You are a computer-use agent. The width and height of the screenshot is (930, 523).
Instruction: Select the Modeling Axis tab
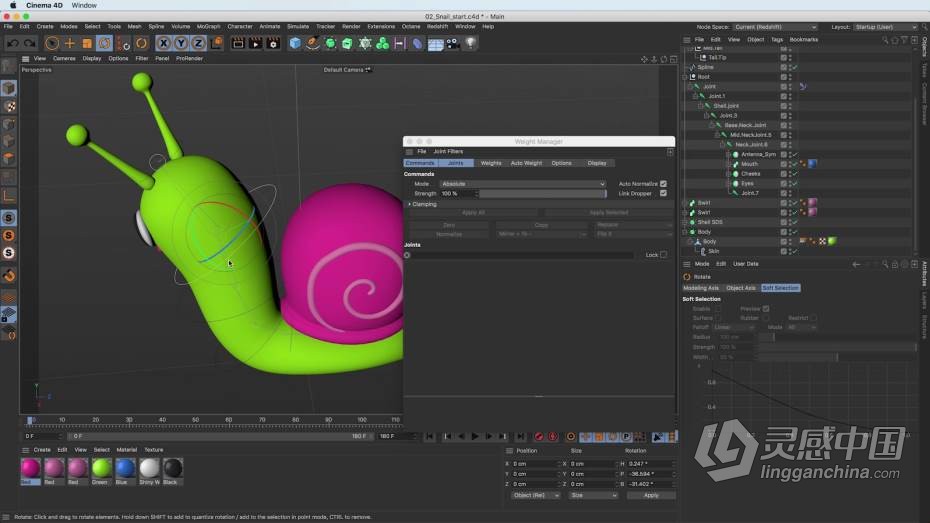click(700, 288)
